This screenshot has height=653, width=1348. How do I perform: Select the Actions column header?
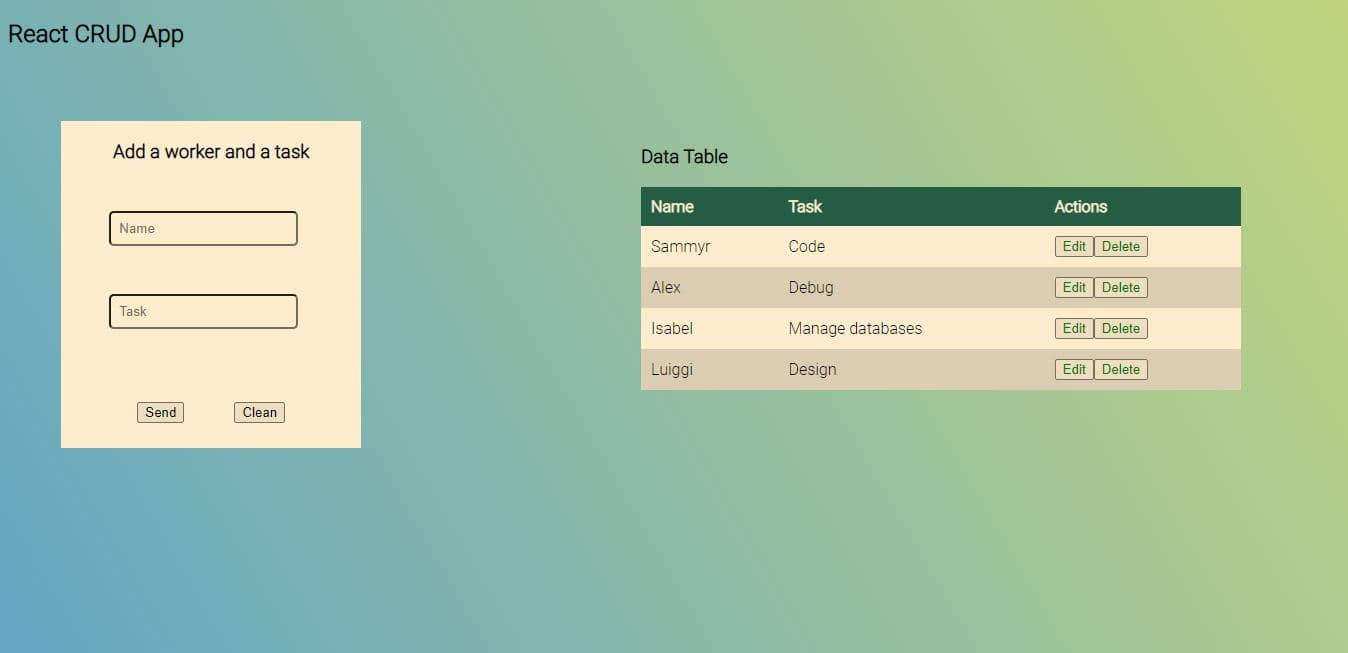(x=1080, y=207)
